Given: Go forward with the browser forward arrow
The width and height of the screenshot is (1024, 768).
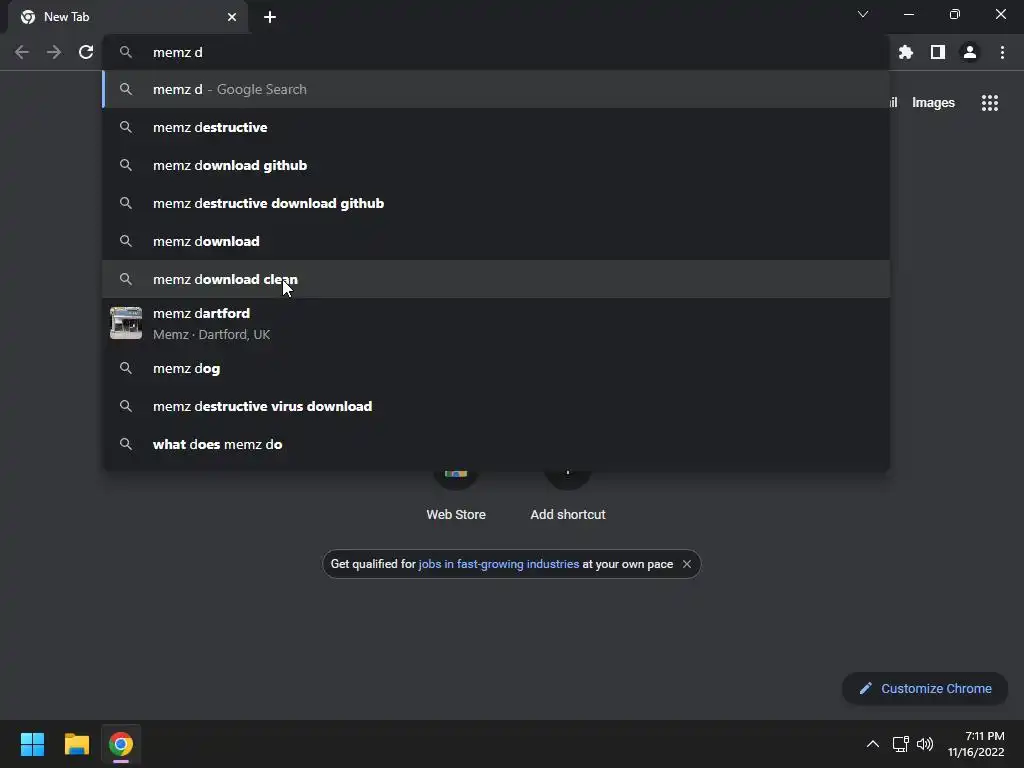Looking at the screenshot, I should pyautogui.click(x=54, y=52).
